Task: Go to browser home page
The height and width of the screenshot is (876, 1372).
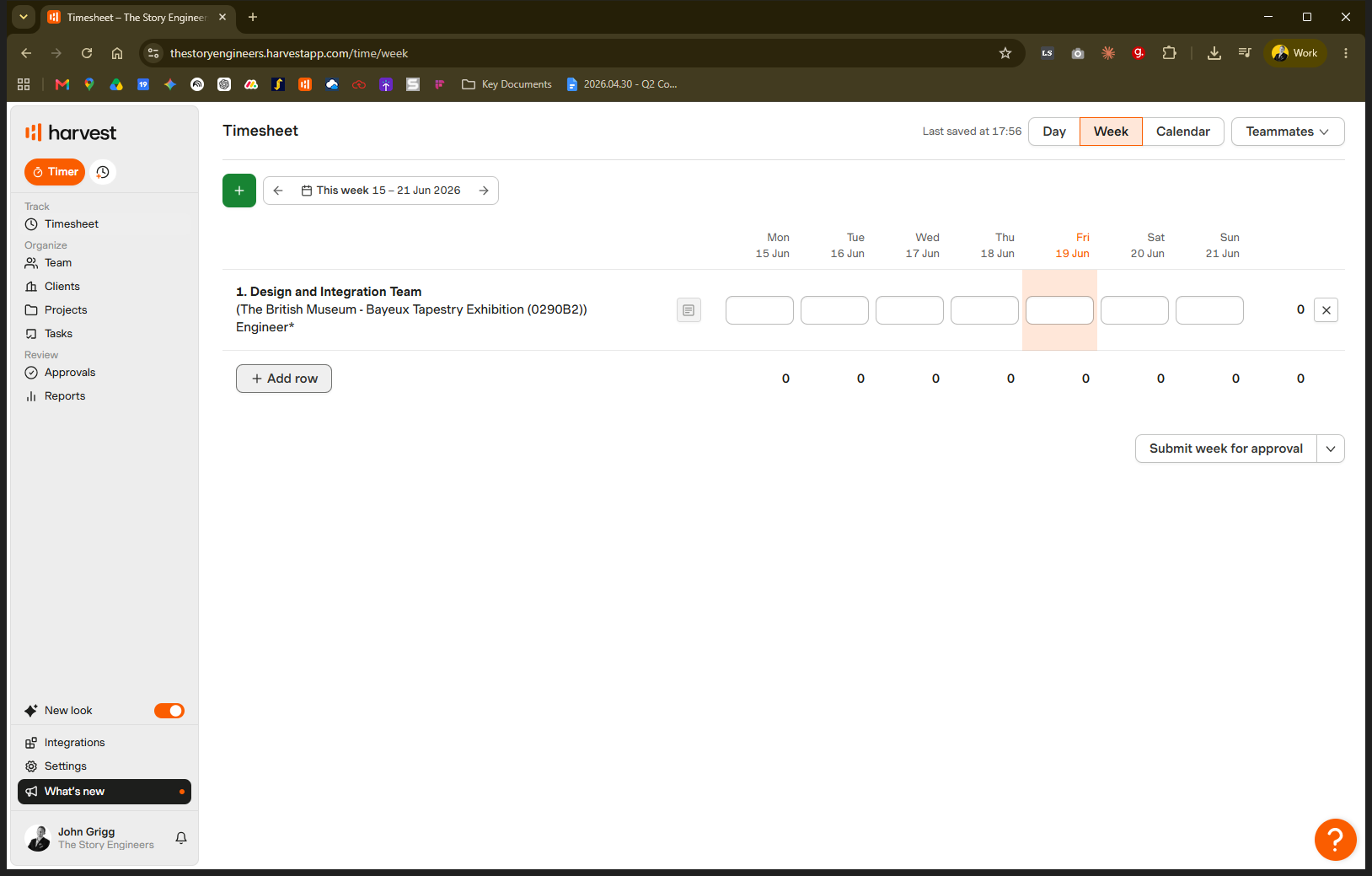Action: tap(117, 53)
